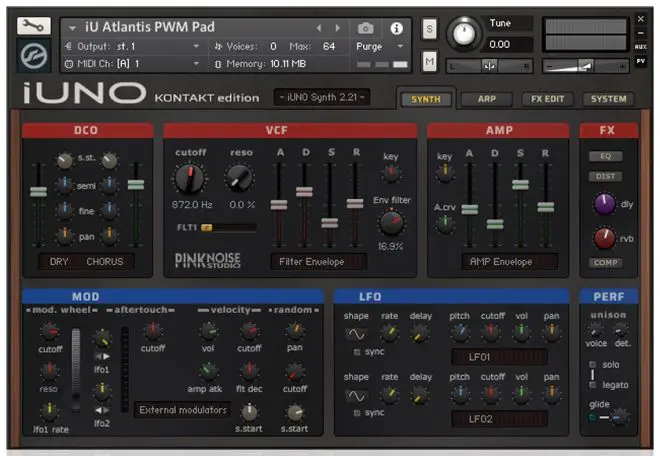Viewport: 660px width, 456px height.
Task: Expand the Output st. 1 dropdown
Action: coord(196,46)
